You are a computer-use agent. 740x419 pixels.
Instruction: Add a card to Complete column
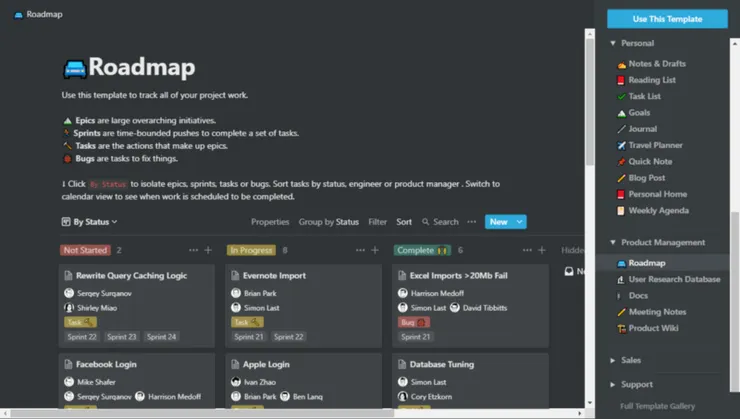(x=542, y=250)
